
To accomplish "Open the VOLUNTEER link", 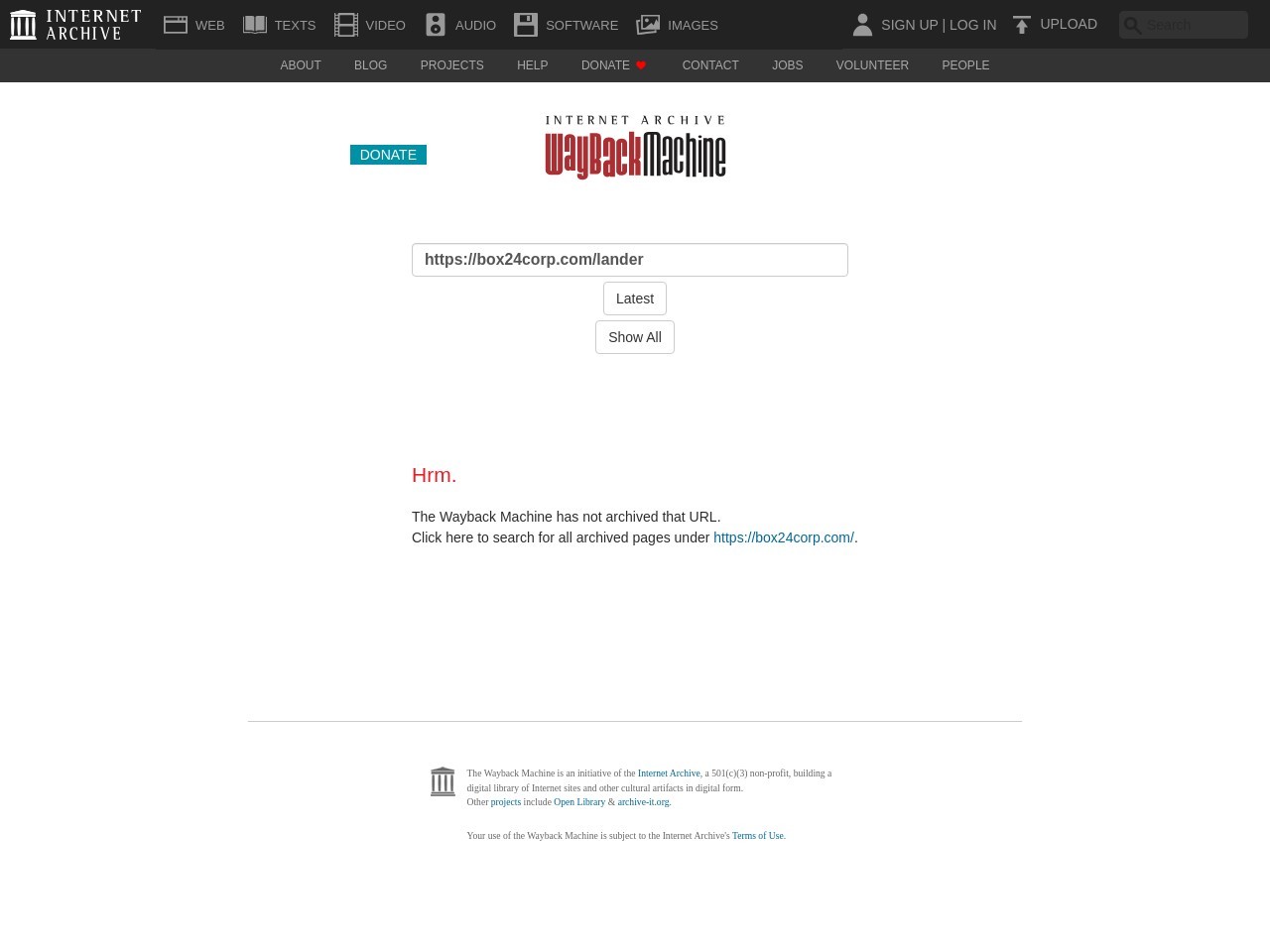I will [872, 65].
